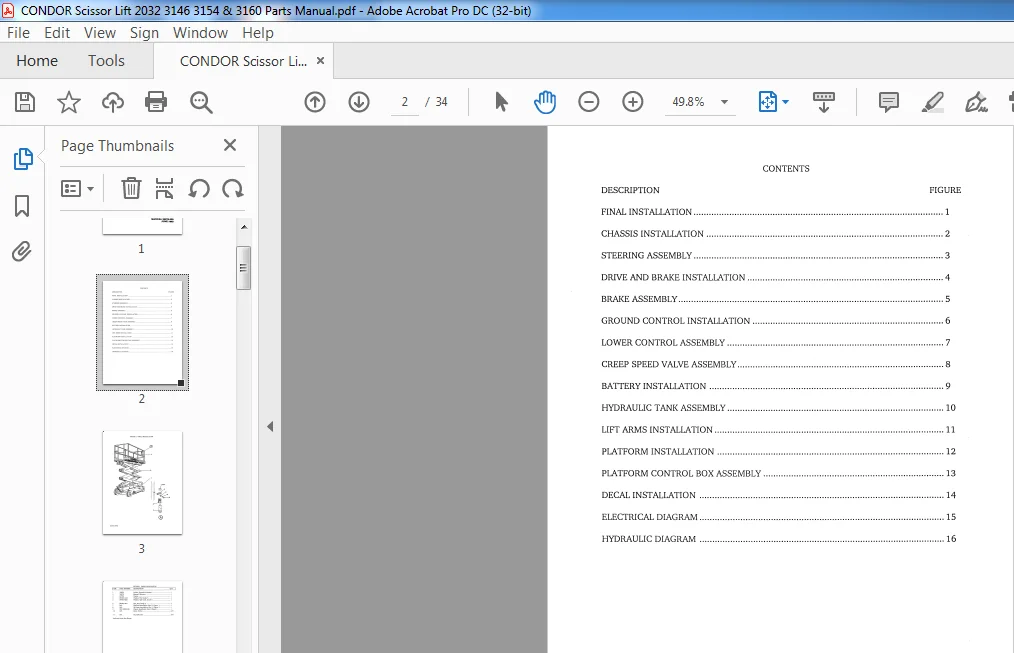Screen dimensions: 1014x653
Task: Click the BRAKE ASSEMBLY contents entry
Action: [775, 299]
